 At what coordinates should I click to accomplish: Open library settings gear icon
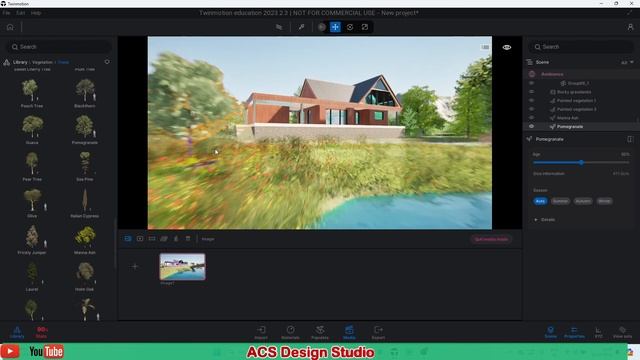pyautogui.click(x=107, y=62)
